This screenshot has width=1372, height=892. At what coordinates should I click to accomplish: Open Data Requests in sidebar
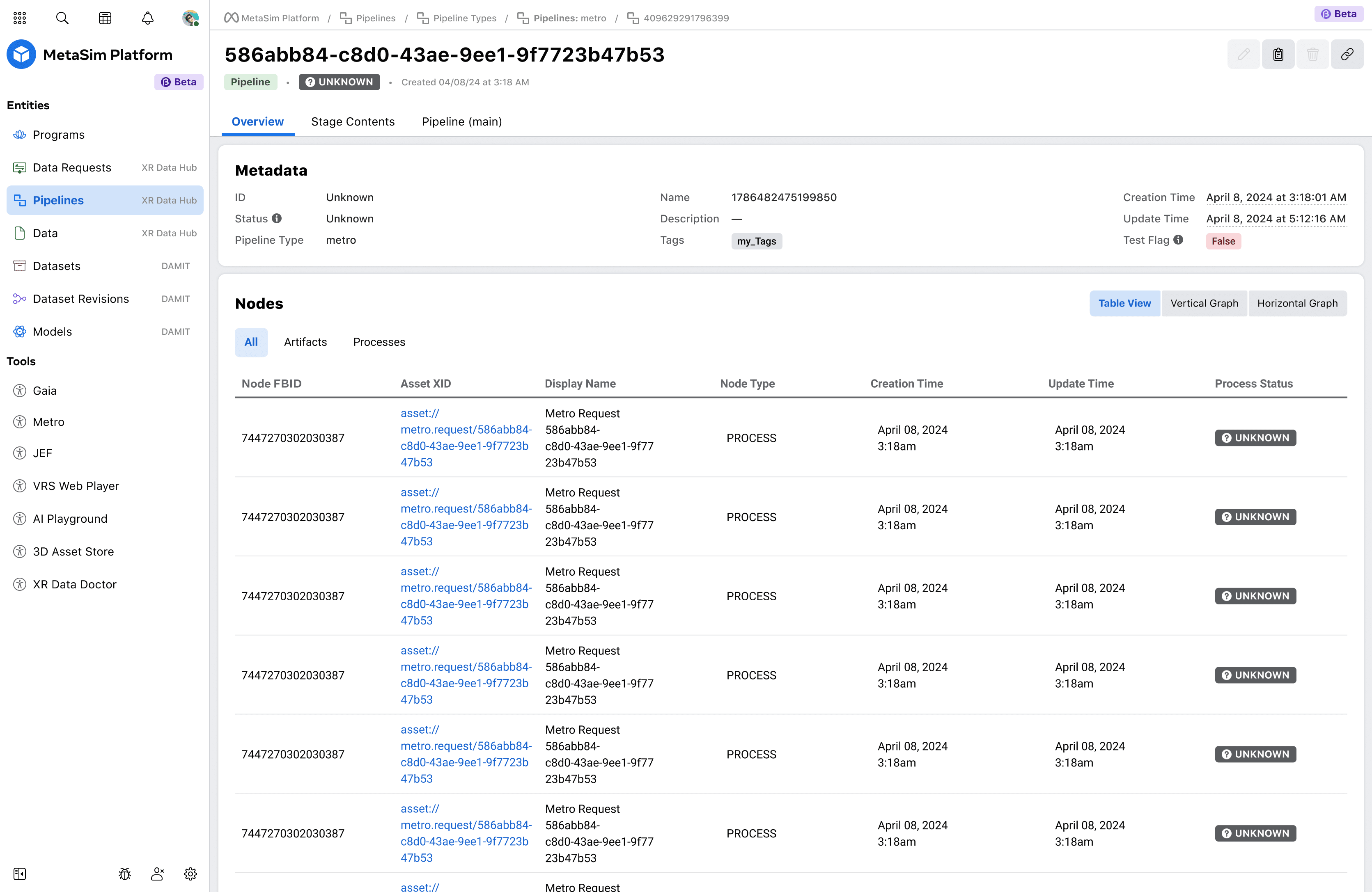pos(72,167)
